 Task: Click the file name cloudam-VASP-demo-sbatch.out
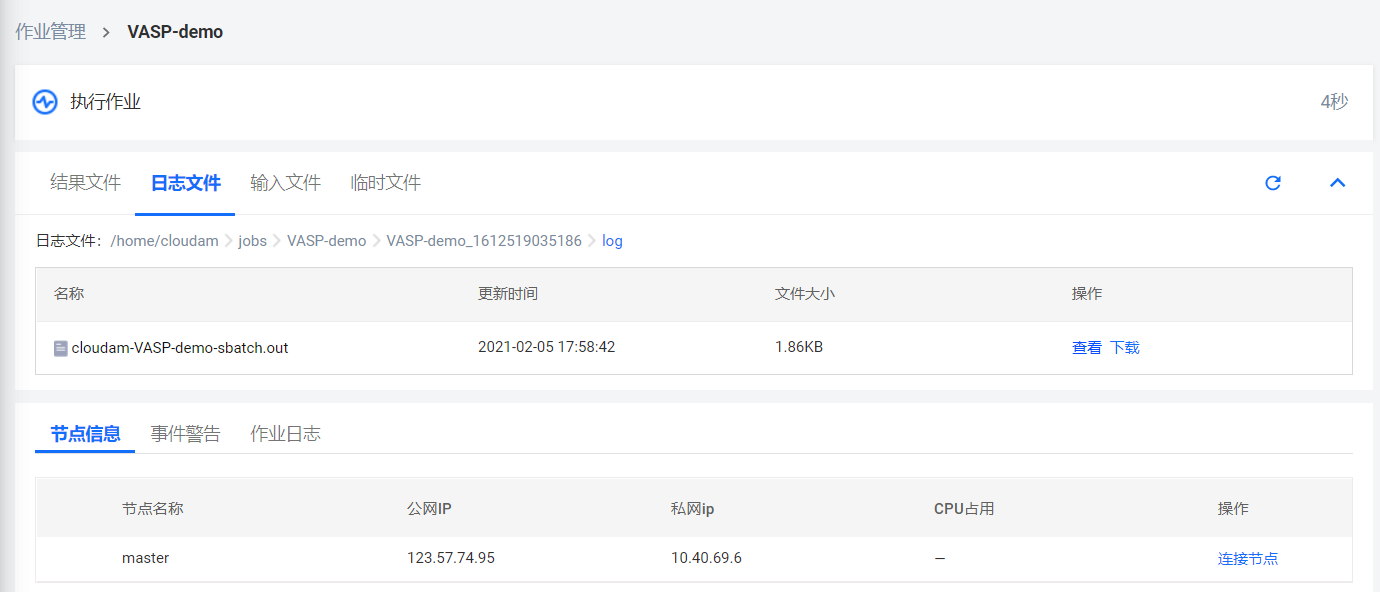(x=180, y=348)
